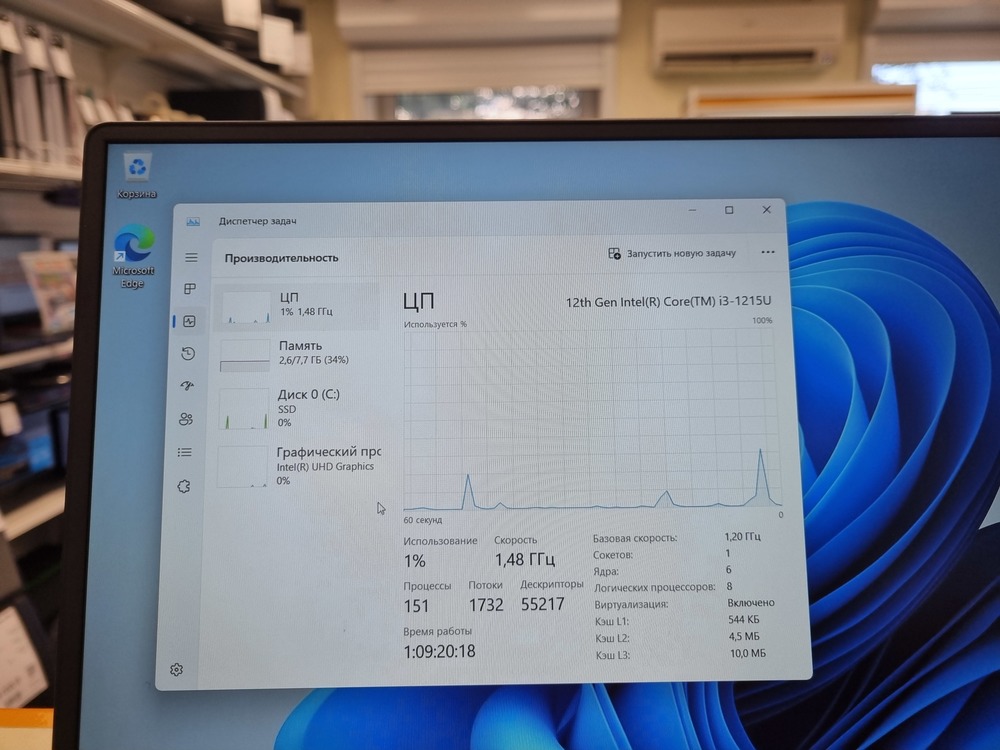This screenshot has width=1000, height=750.
Task: Select the Details view icon
Action: pyautogui.click(x=185, y=451)
